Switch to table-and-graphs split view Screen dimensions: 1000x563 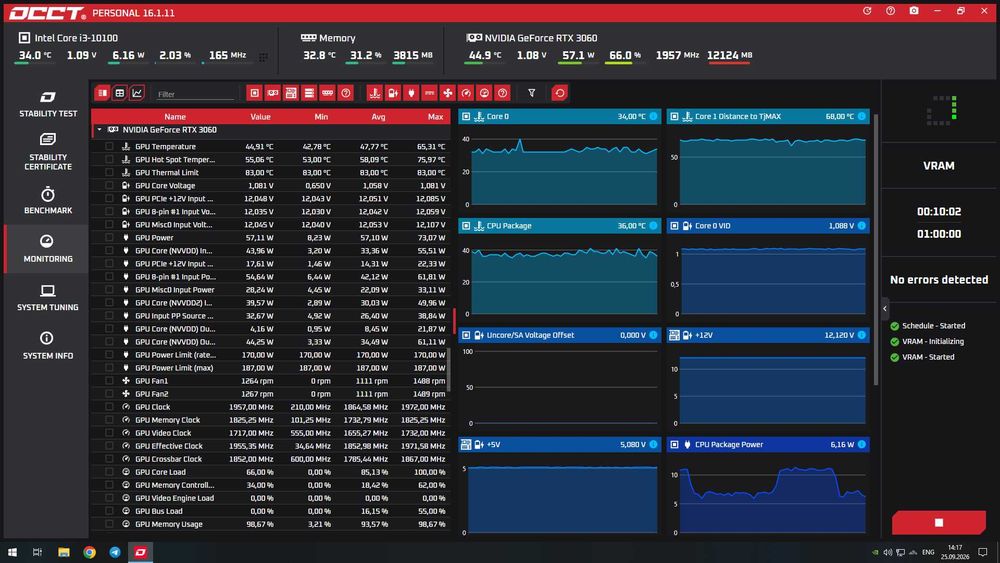[x=102, y=93]
